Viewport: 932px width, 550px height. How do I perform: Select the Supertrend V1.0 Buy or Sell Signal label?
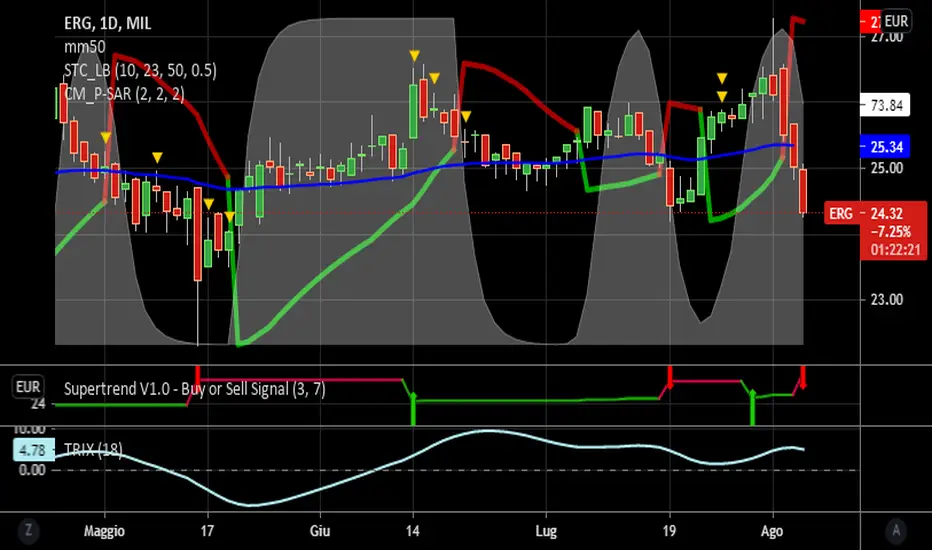pos(195,389)
